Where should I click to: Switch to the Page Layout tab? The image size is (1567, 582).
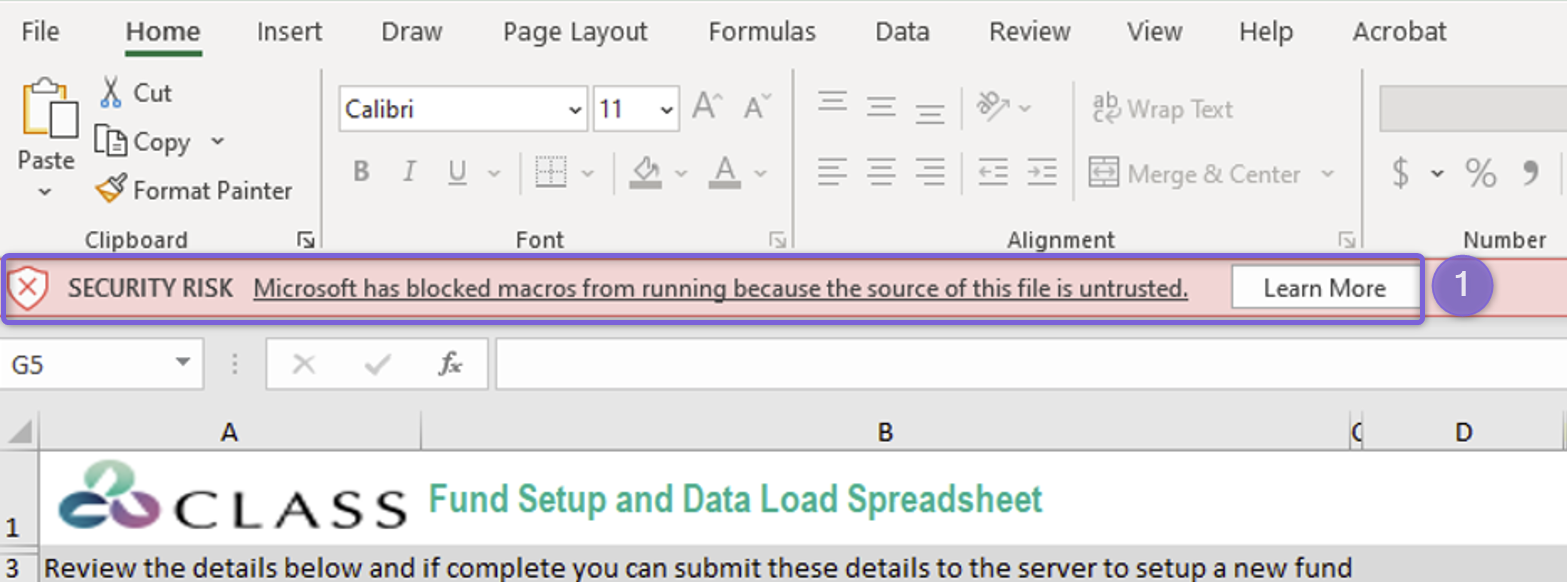pyautogui.click(x=575, y=32)
